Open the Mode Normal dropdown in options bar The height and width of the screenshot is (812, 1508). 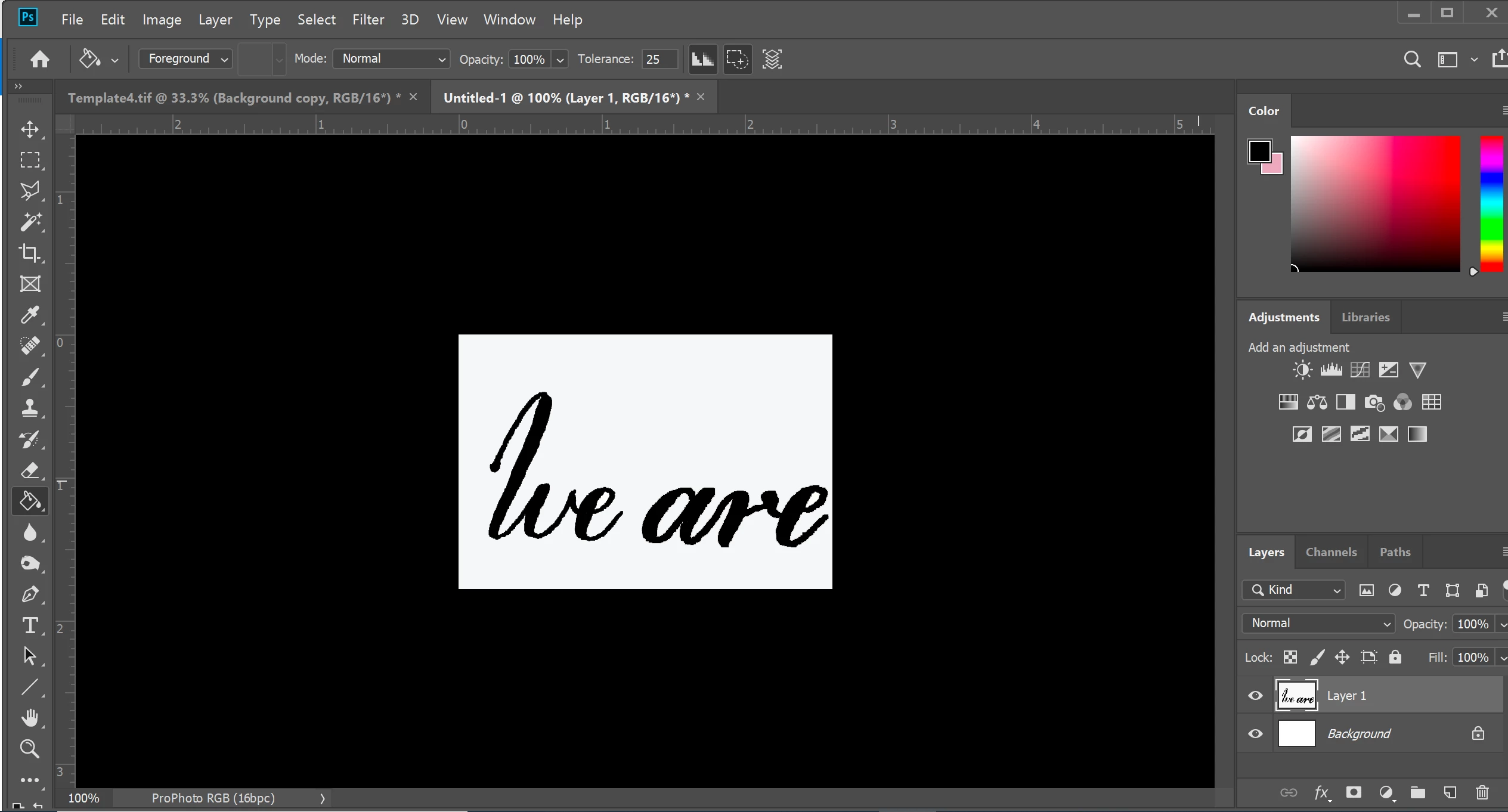(x=391, y=59)
